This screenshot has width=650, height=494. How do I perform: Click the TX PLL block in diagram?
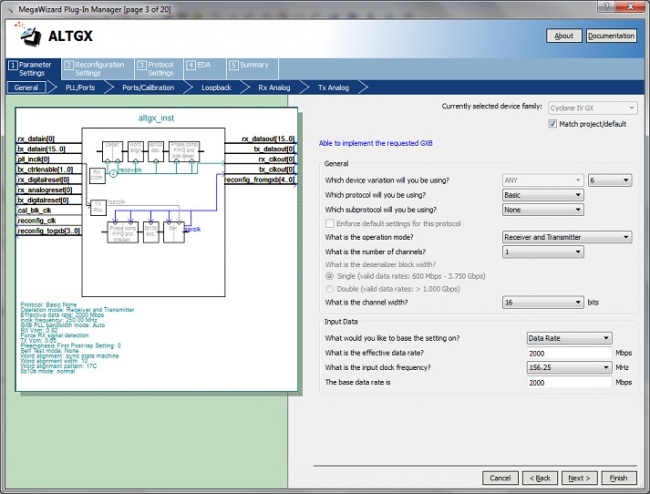[x=98, y=207]
